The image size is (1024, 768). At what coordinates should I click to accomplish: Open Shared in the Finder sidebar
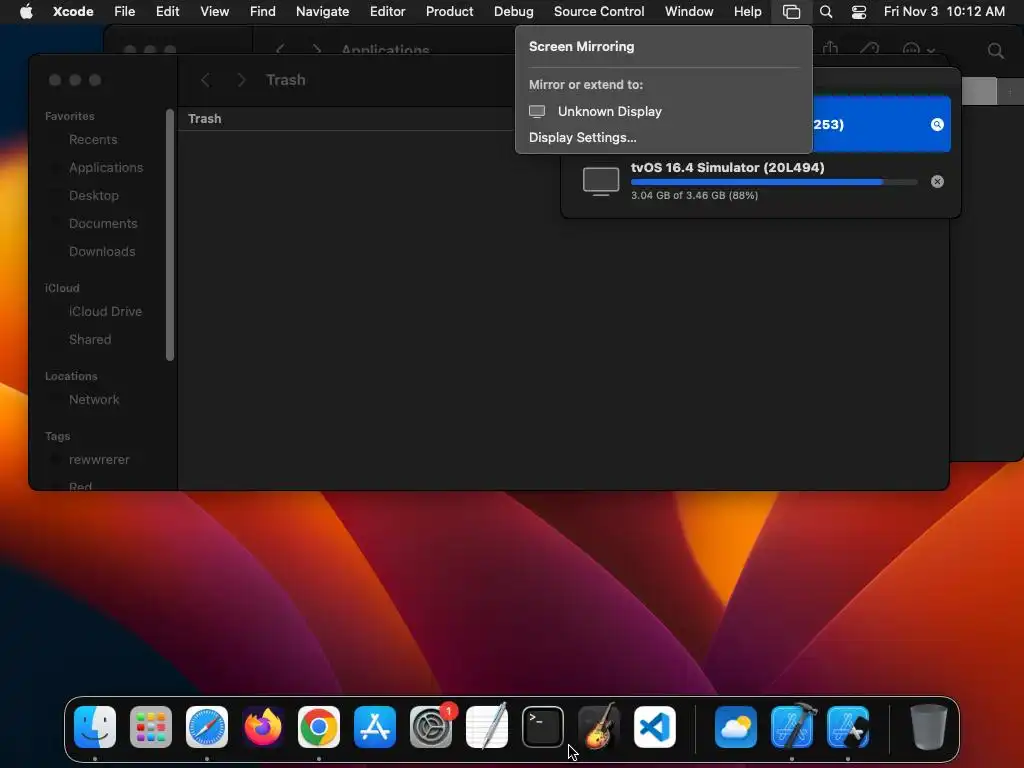(90, 340)
